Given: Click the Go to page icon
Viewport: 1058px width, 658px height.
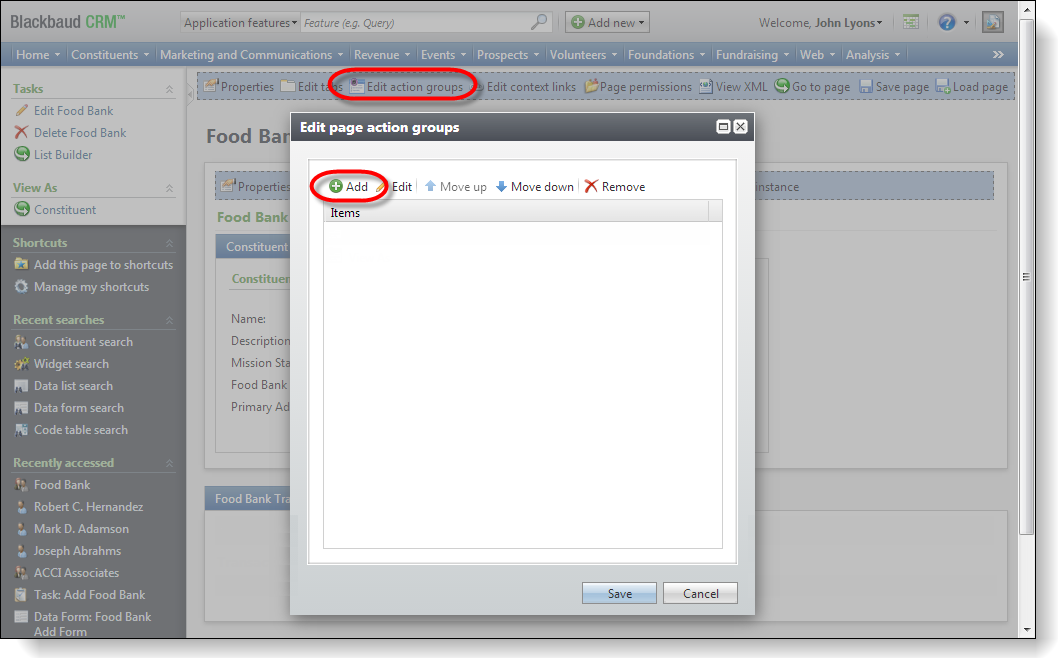Looking at the screenshot, I should pyautogui.click(x=782, y=86).
